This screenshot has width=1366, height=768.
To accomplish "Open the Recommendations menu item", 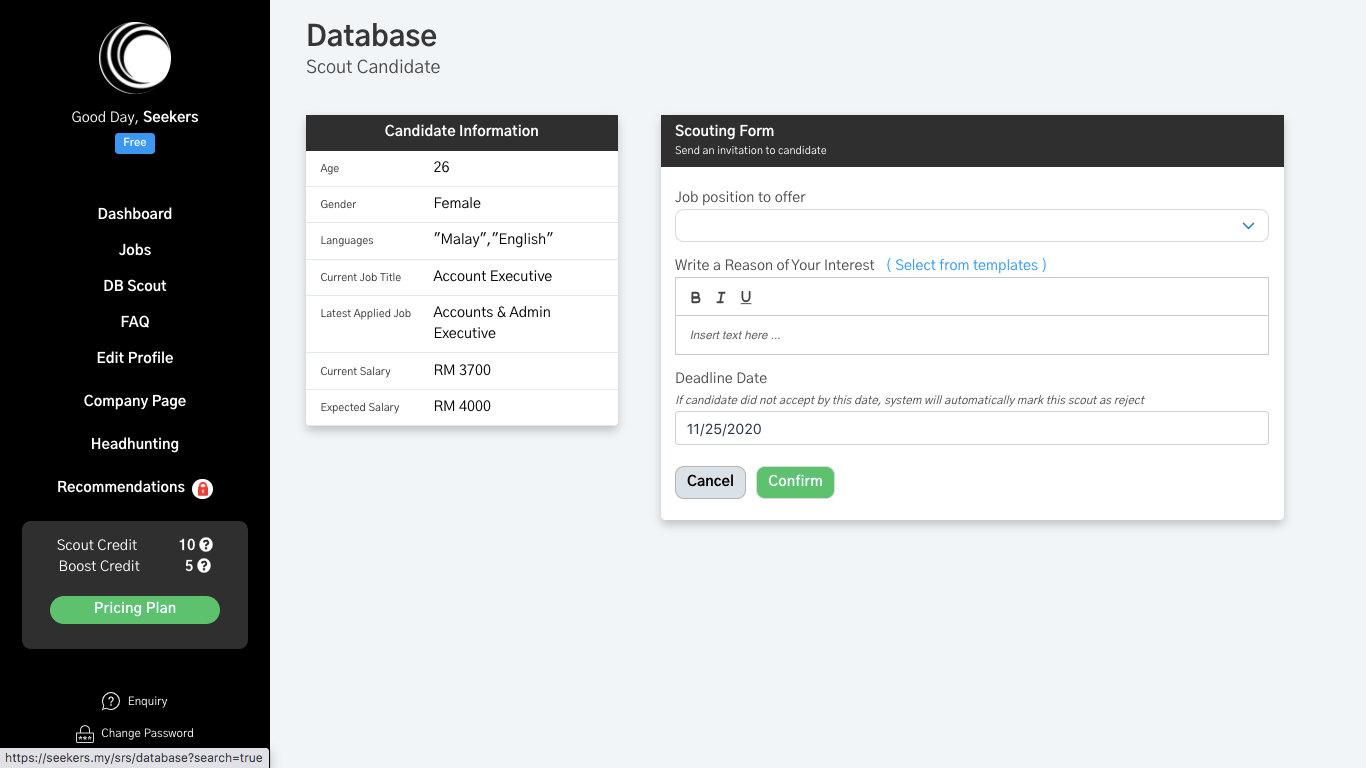I will point(121,487).
